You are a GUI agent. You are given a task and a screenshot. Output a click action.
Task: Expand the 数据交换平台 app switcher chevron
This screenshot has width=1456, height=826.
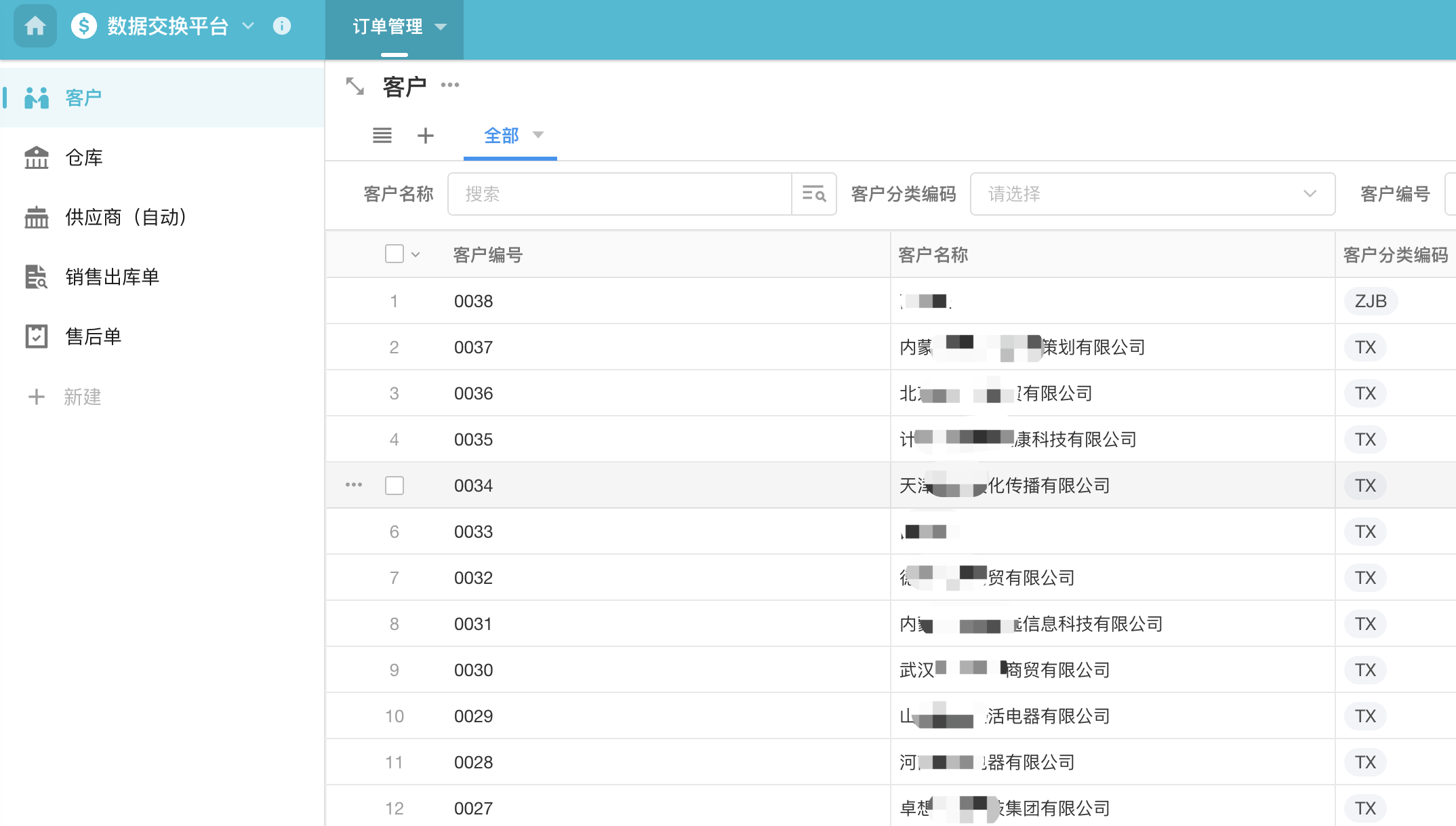[248, 26]
